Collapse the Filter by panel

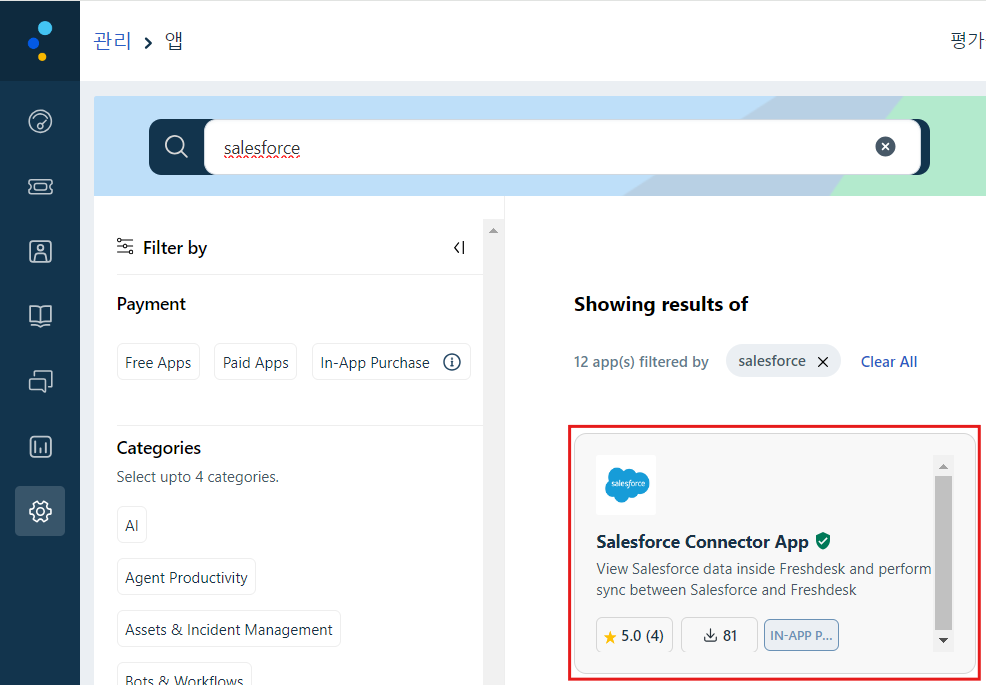(x=459, y=248)
